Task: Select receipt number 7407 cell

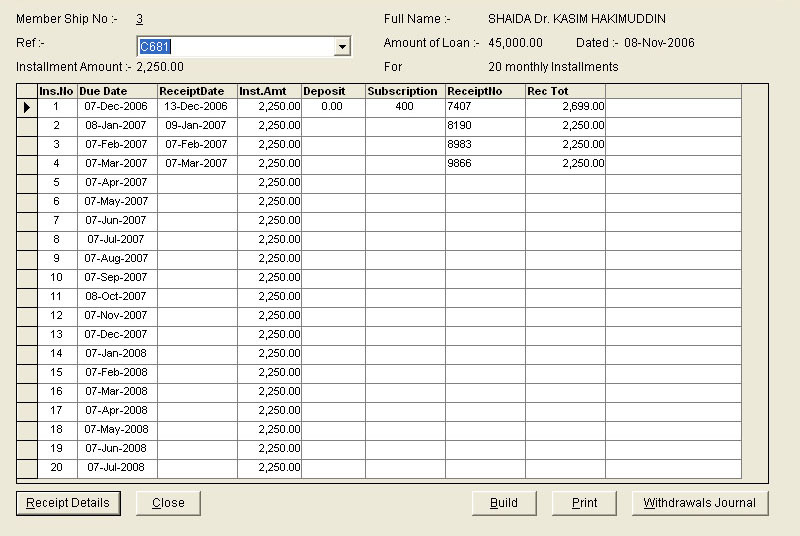Action: pyautogui.click(x=485, y=106)
